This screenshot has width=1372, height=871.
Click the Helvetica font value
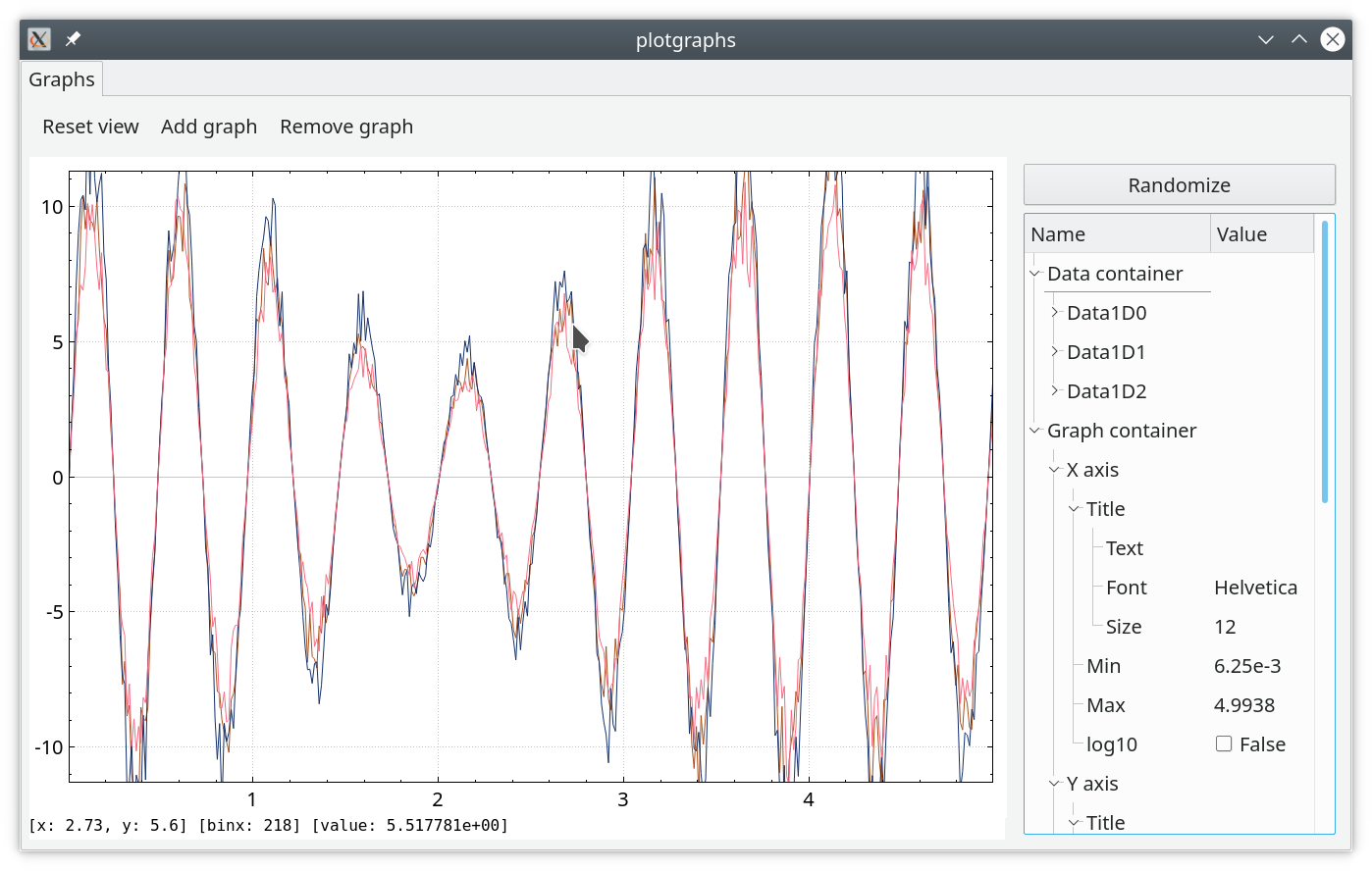pos(1255,588)
